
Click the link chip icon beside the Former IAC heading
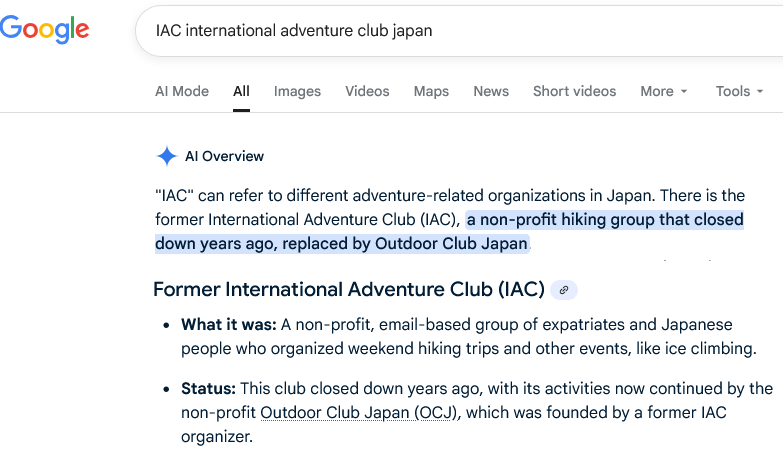[x=564, y=290]
